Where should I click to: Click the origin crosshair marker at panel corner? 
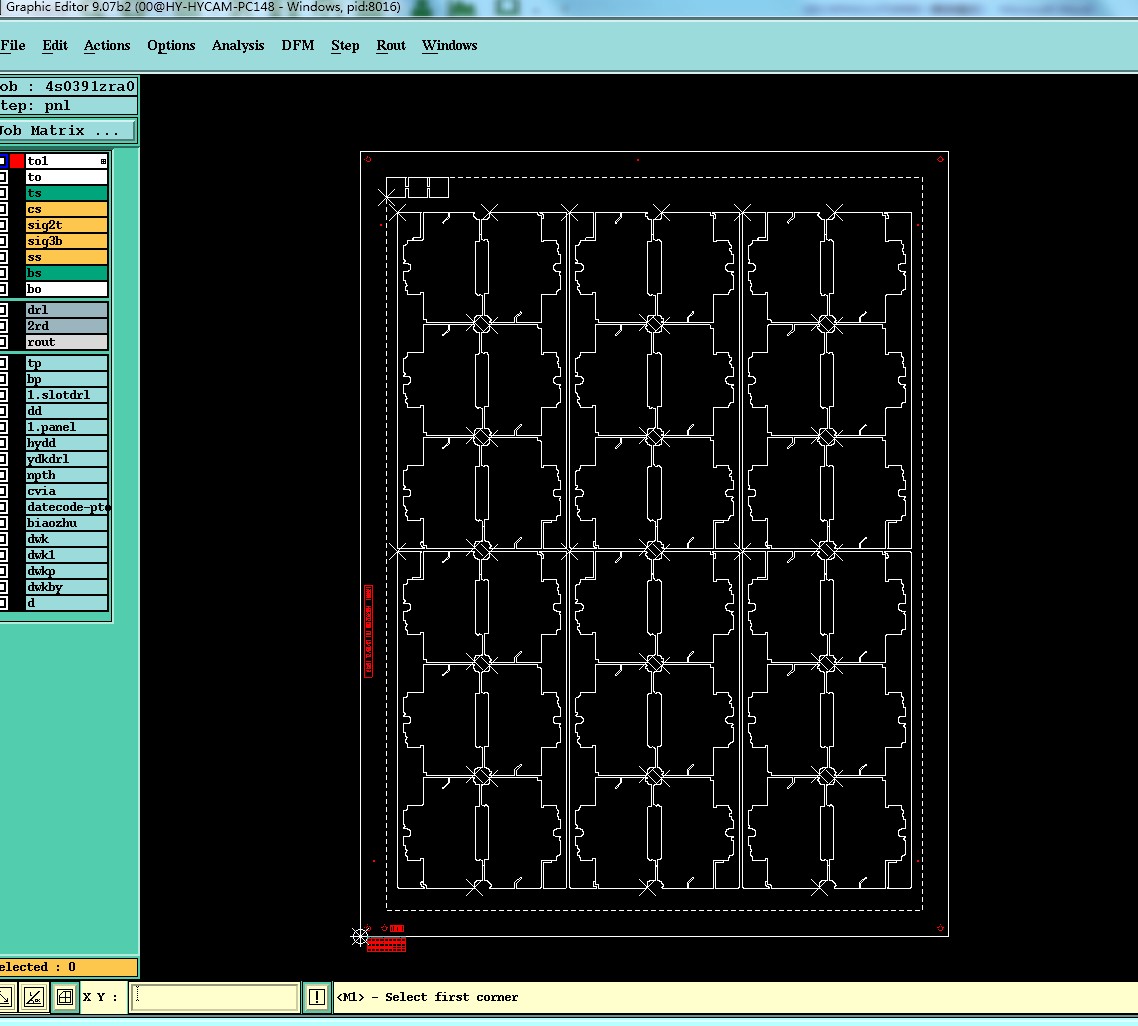pyautogui.click(x=359, y=937)
